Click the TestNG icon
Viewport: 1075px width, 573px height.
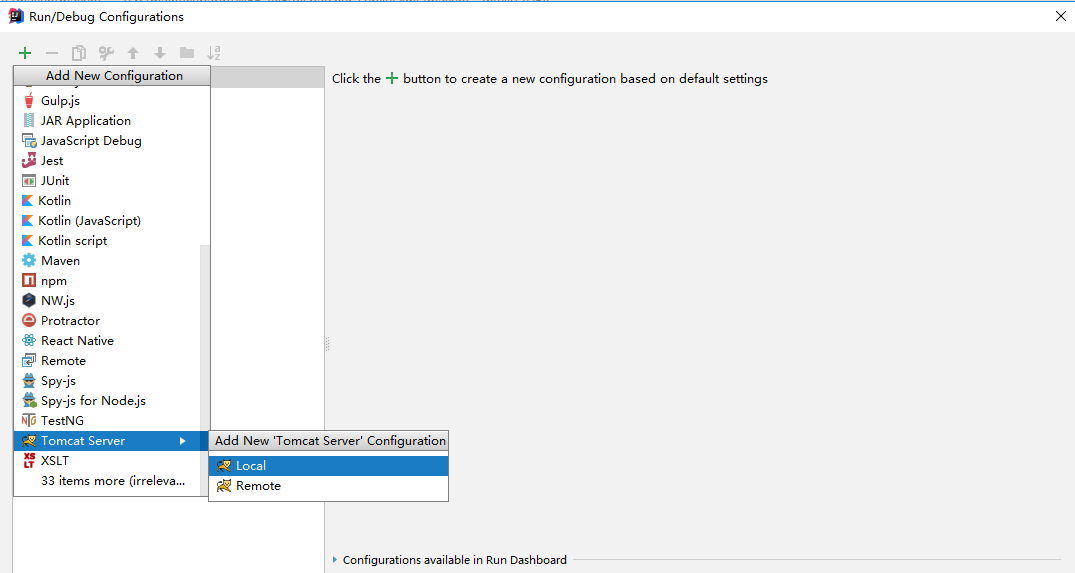coord(29,420)
